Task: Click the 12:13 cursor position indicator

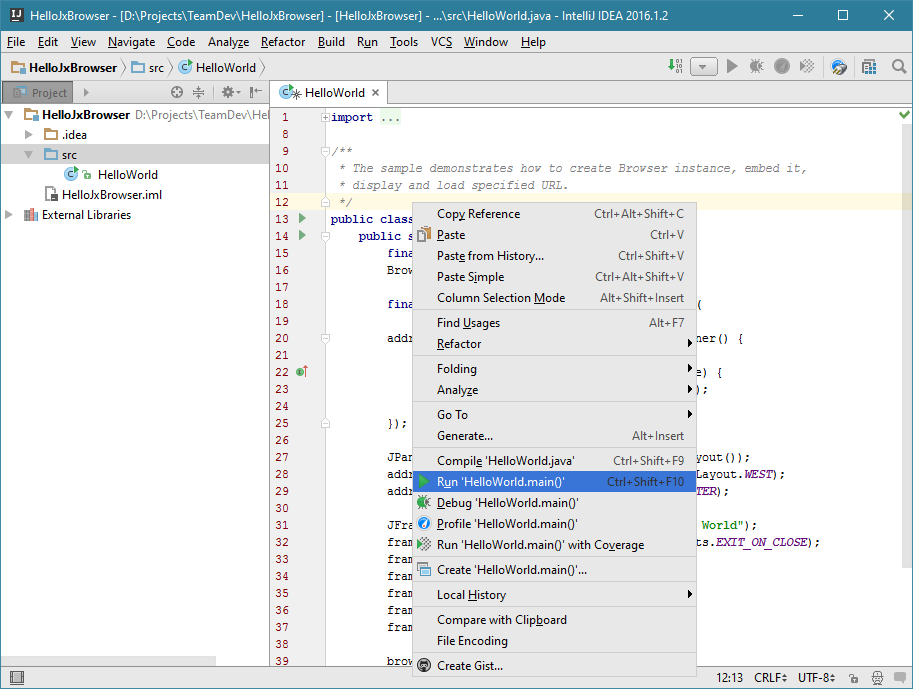Action: click(x=729, y=678)
